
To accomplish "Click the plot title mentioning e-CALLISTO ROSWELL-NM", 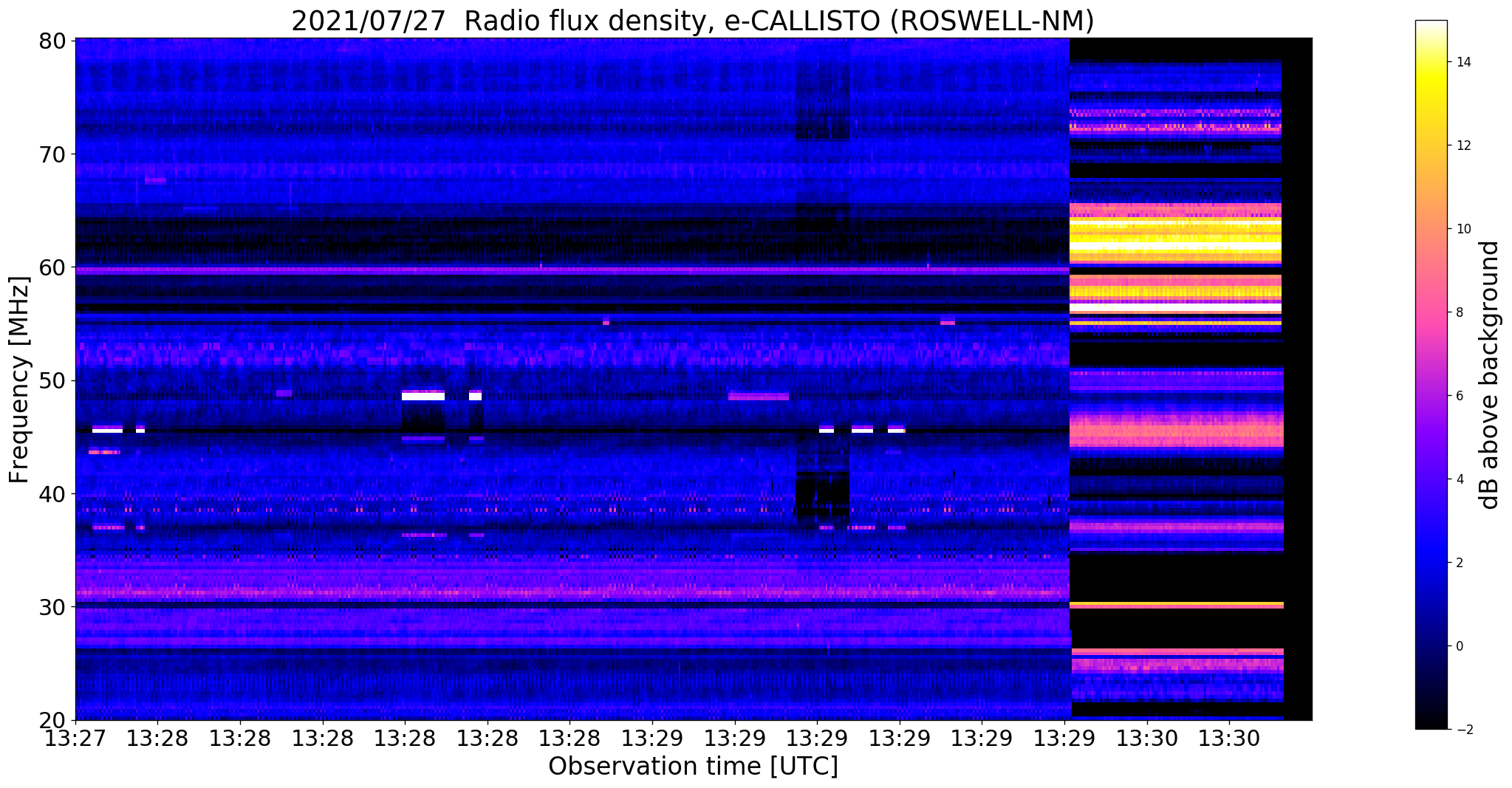I will 693,21.
